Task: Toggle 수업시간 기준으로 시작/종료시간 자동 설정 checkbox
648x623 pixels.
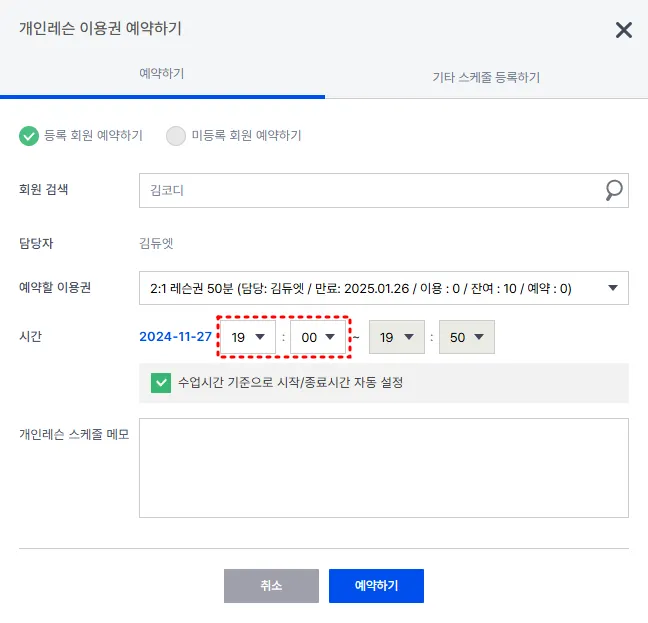Action: (160, 382)
